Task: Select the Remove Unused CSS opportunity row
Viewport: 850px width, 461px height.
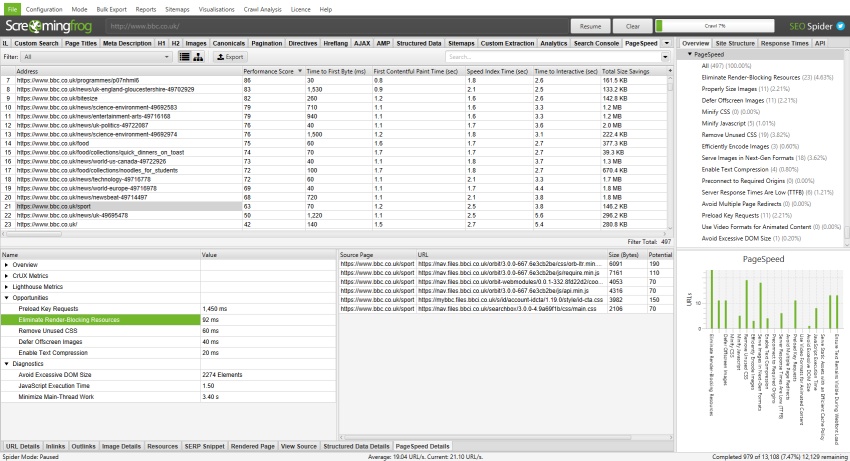Action: click(50, 330)
